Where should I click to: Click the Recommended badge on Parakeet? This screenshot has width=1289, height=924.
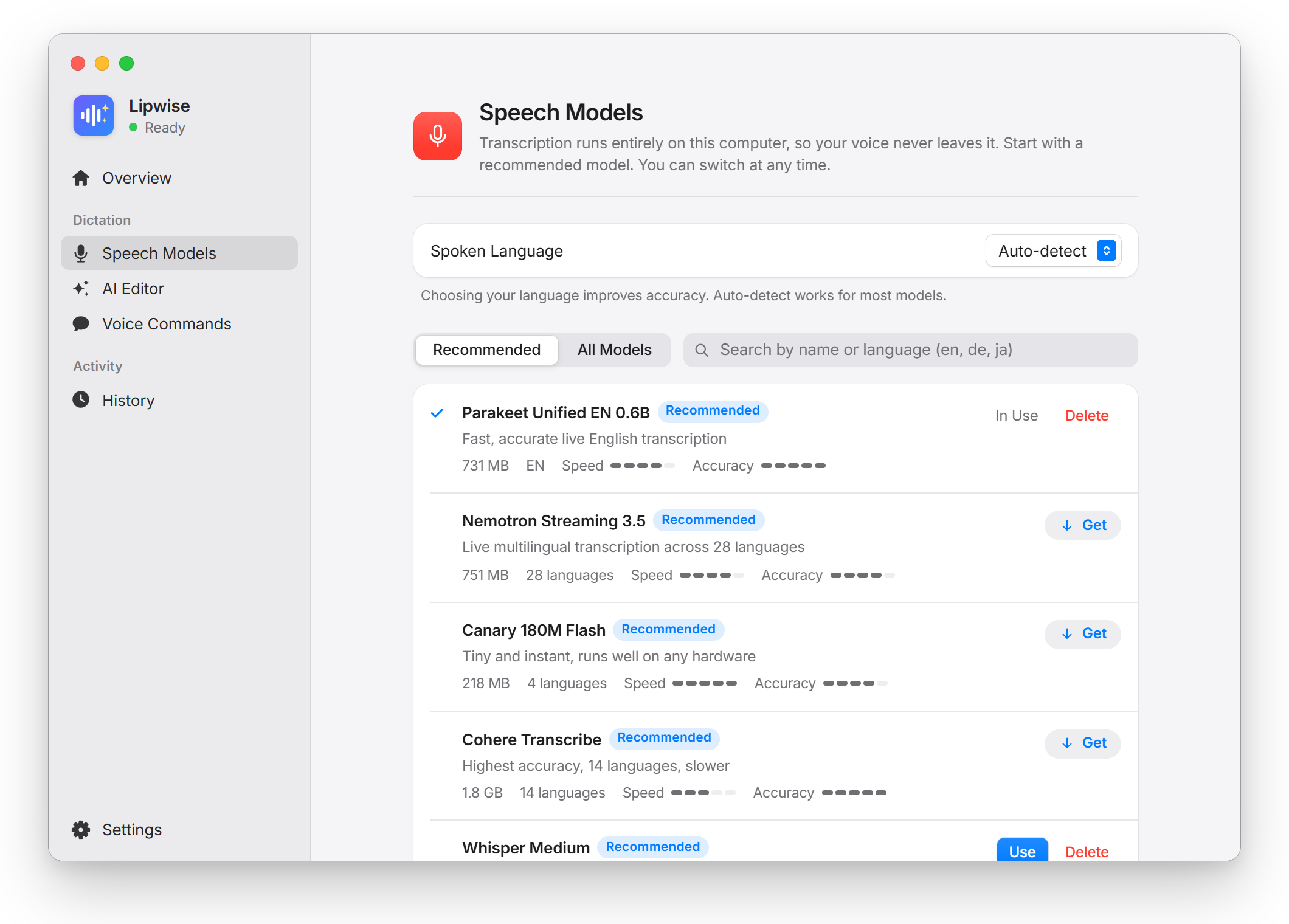click(x=713, y=411)
